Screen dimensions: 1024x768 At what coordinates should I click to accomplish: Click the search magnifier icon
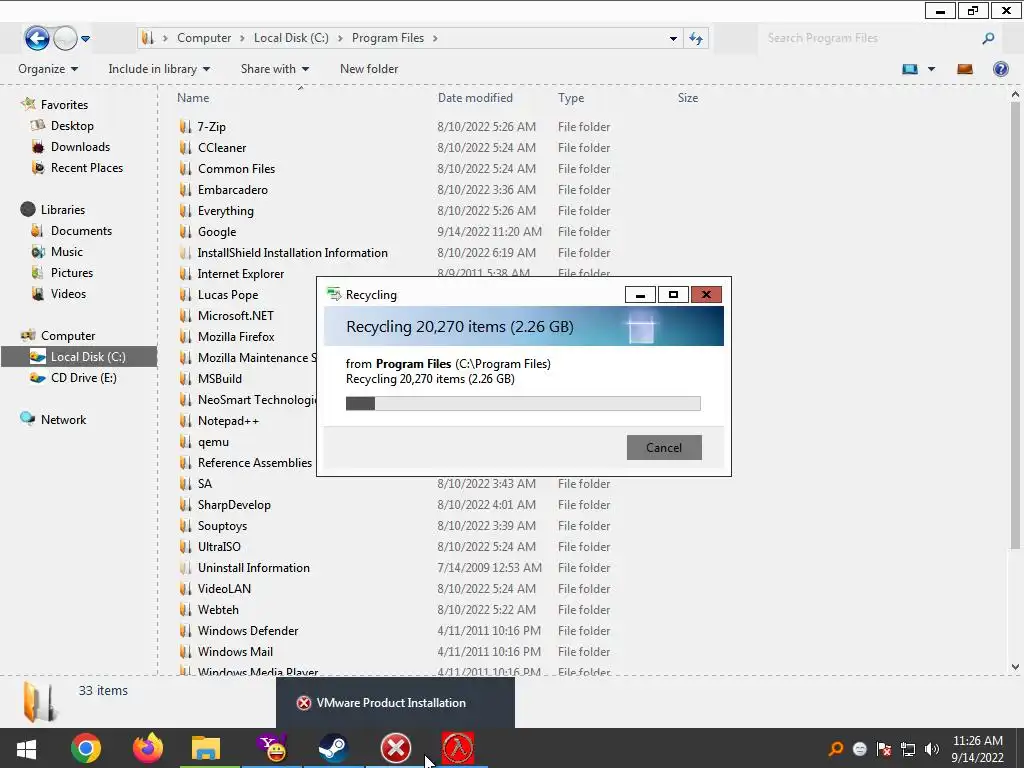coord(988,39)
